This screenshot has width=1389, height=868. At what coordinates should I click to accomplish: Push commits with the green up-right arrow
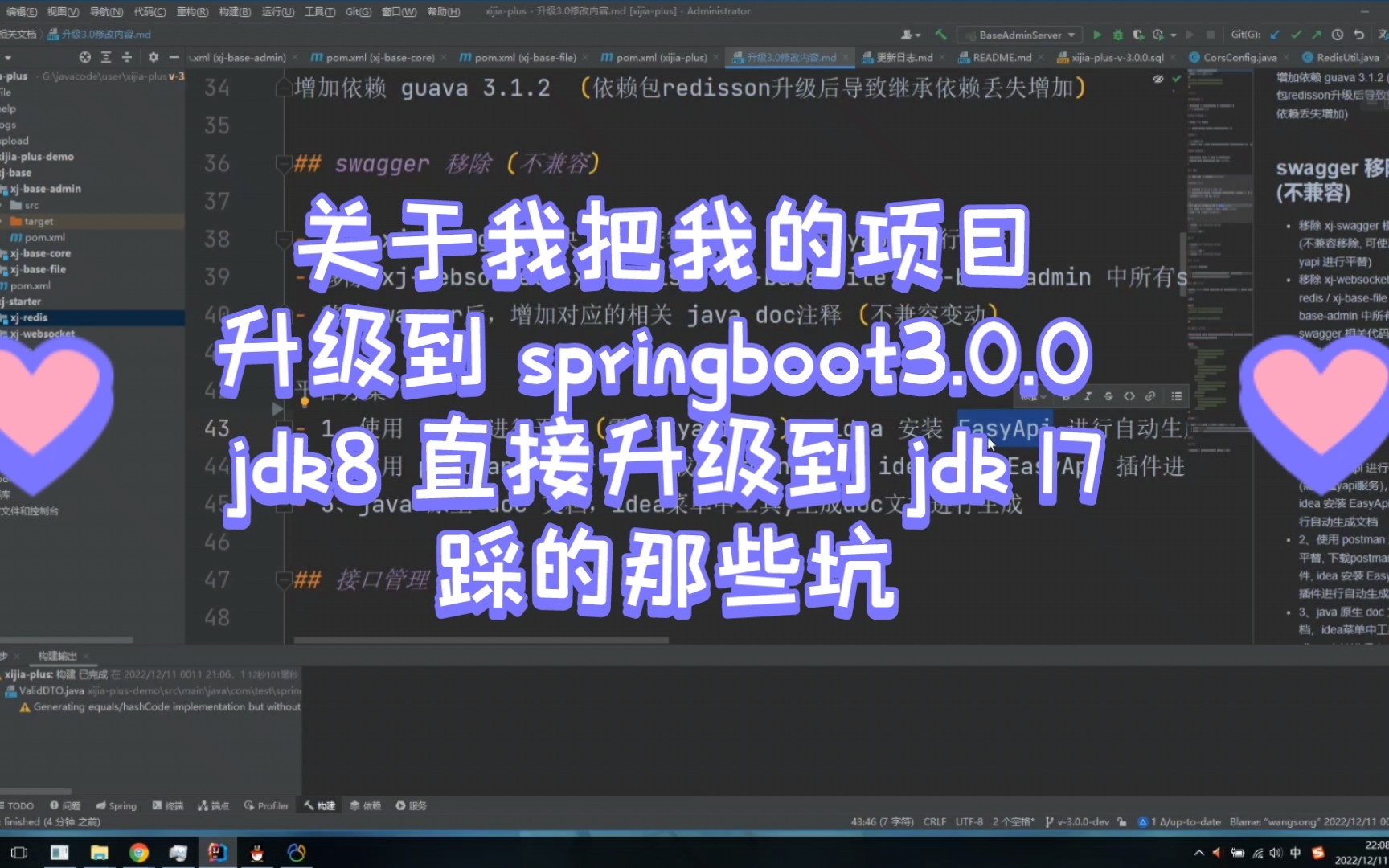pos(1315,35)
